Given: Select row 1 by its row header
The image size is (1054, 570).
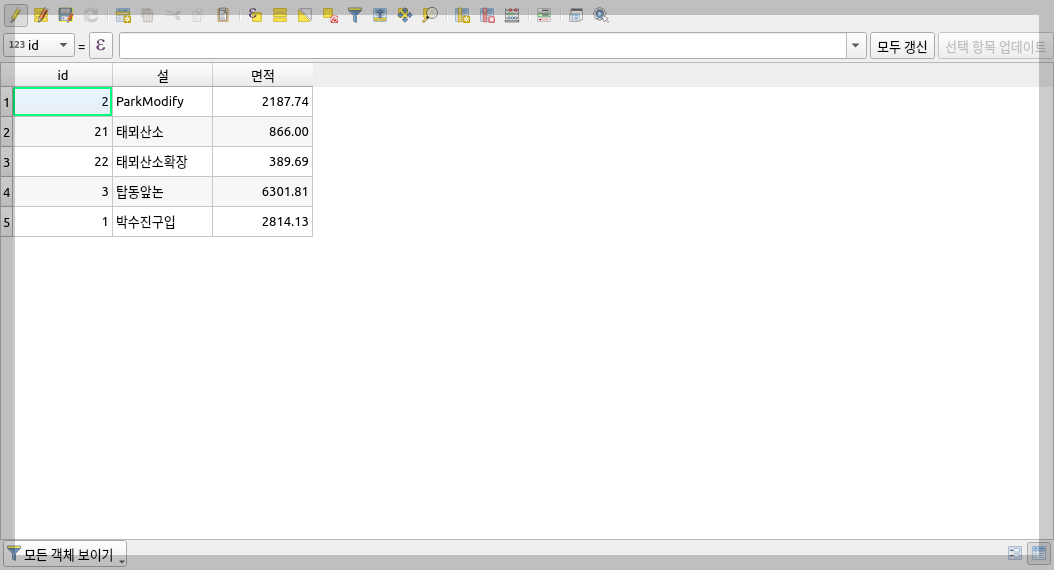Looking at the screenshot, I should [7, 101].
